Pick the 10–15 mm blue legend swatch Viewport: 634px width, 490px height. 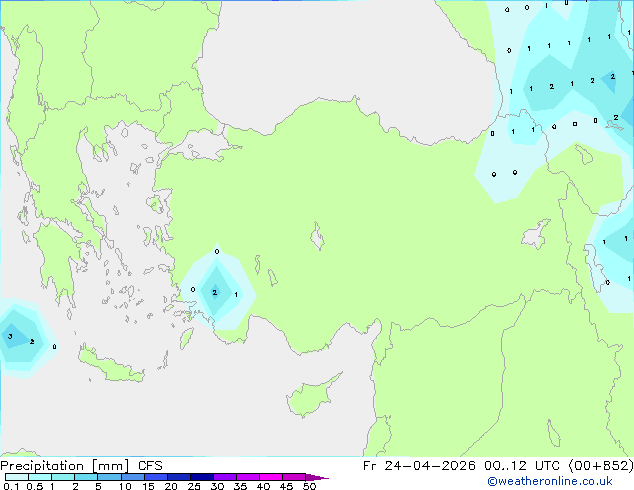[x=132, y=477]
